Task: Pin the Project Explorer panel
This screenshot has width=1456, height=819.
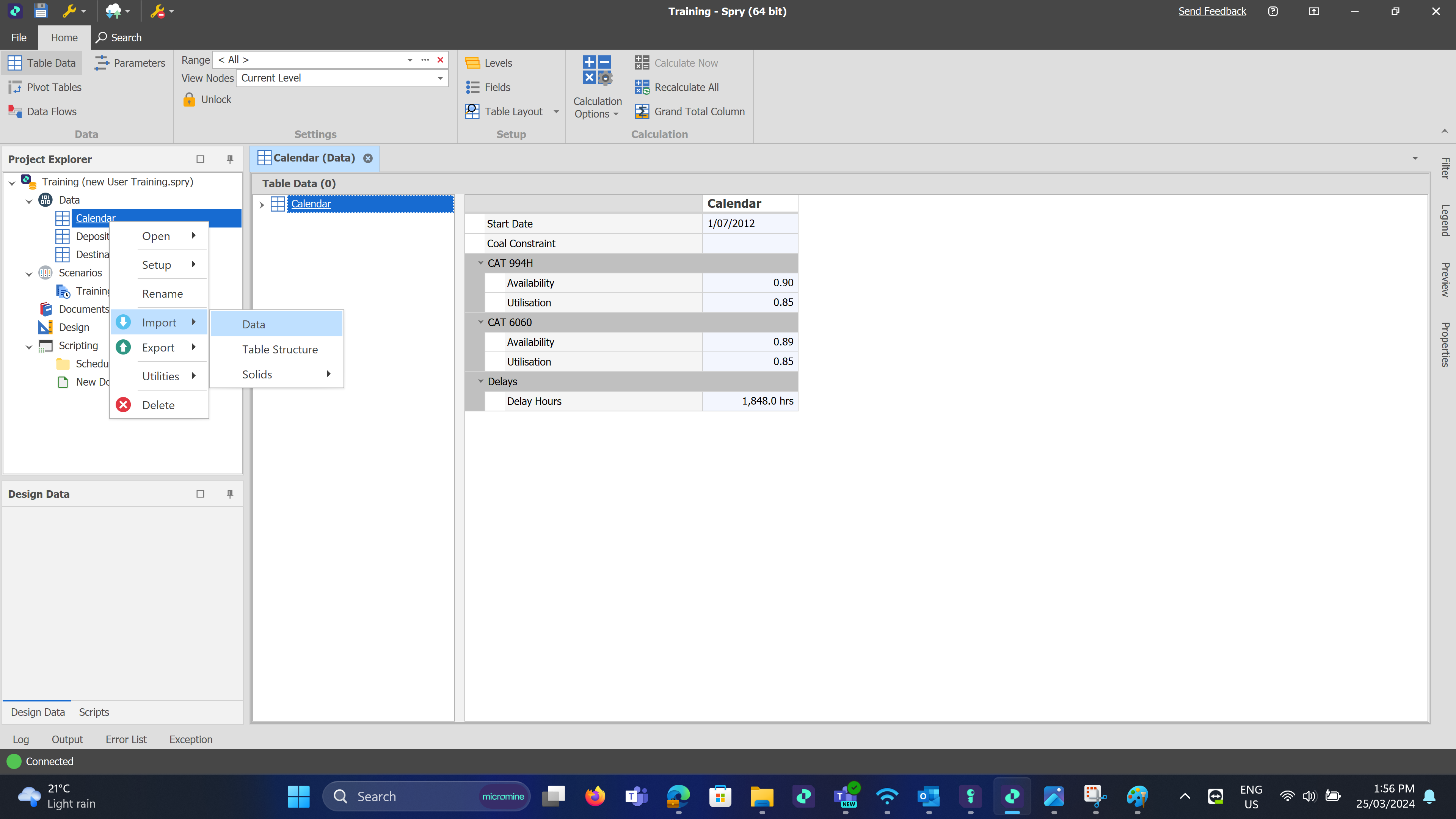Action: click(x=230, y=159)
